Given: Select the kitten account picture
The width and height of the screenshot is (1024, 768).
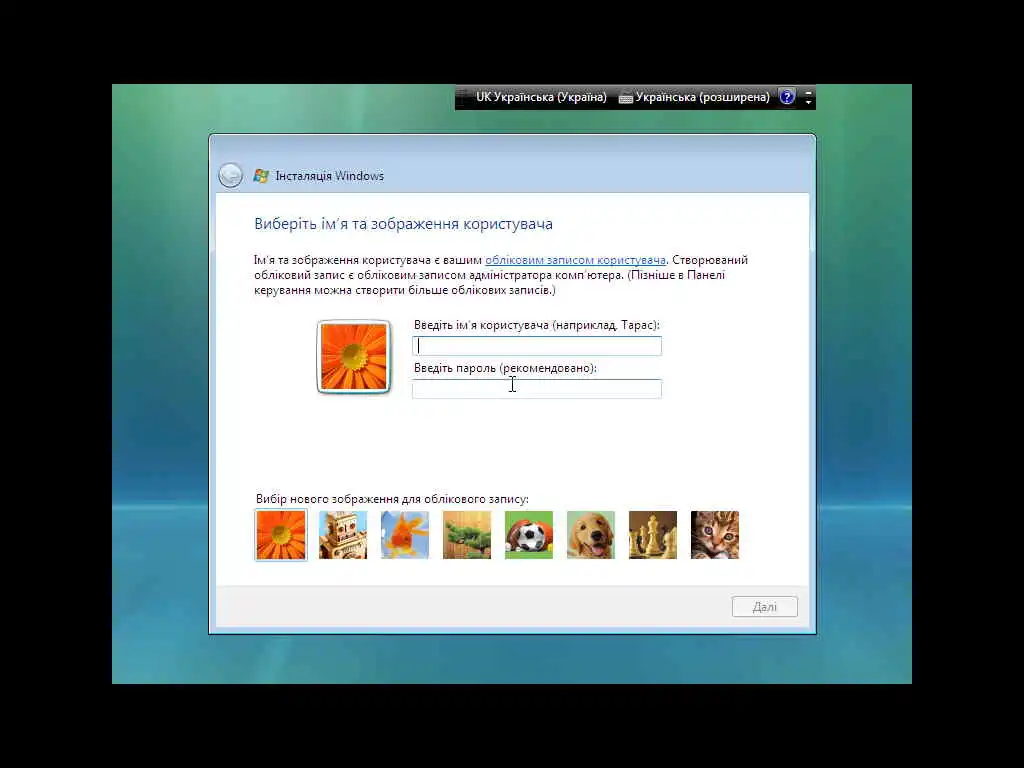Looking at the screenshot, I should point(715,535).
